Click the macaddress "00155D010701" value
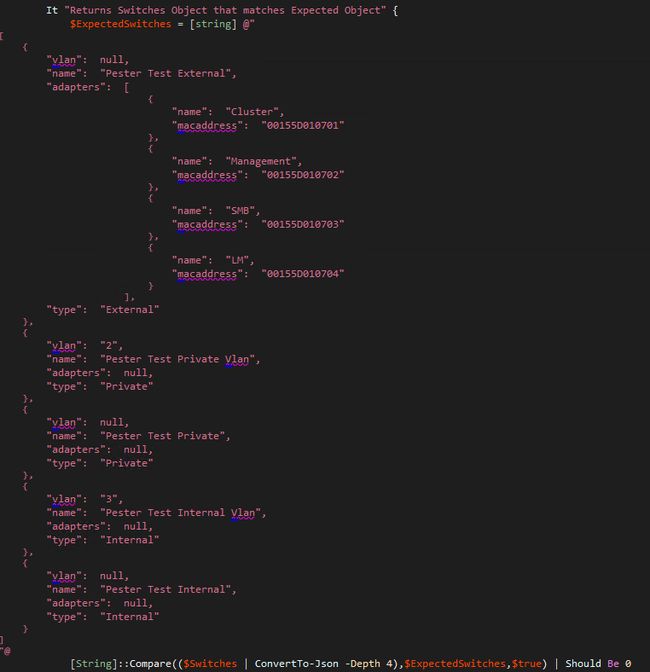 click(303, 126)
